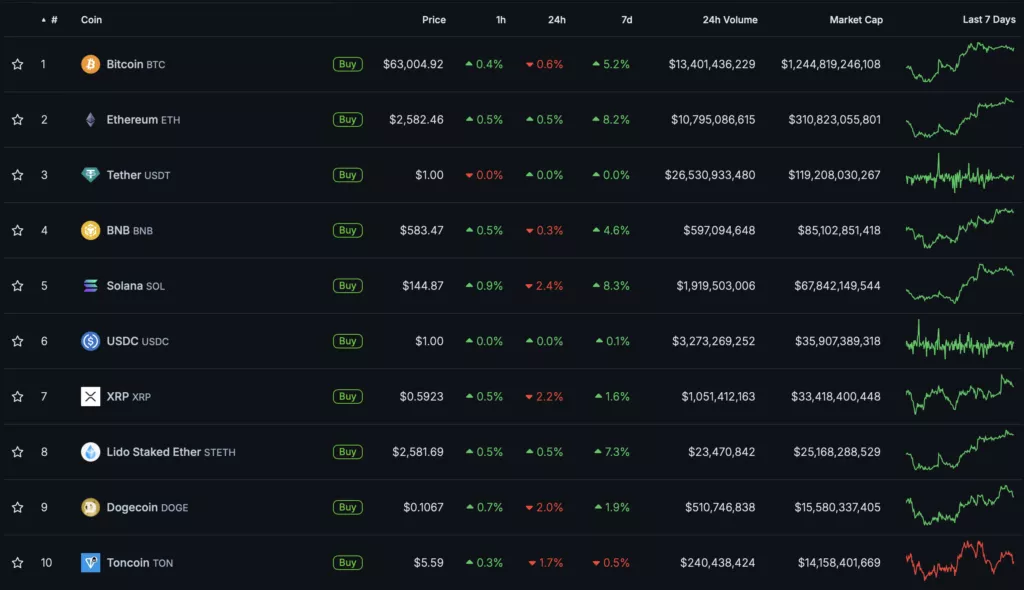Screen dimensions: 1024x590
Task: Star Solana to add to watchlist
Action: coord(17,286)
